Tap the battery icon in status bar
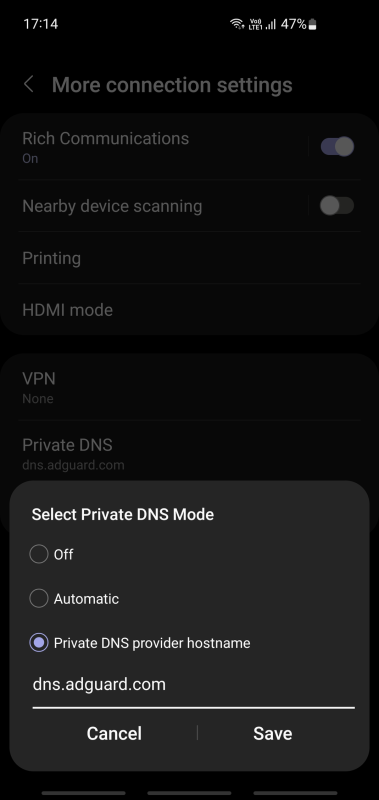Screen dimensions: 379x800 pyautogui.click(x=313, y=24)
